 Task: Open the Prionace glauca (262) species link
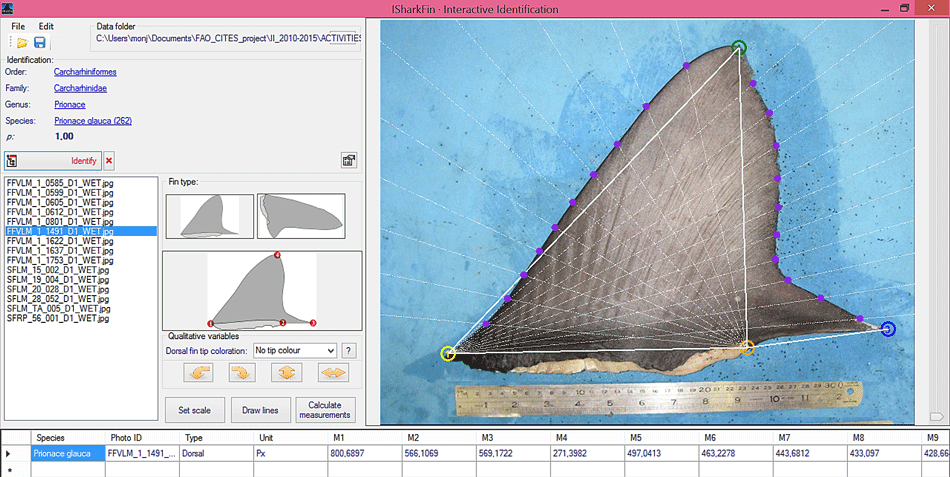point(93,120)
